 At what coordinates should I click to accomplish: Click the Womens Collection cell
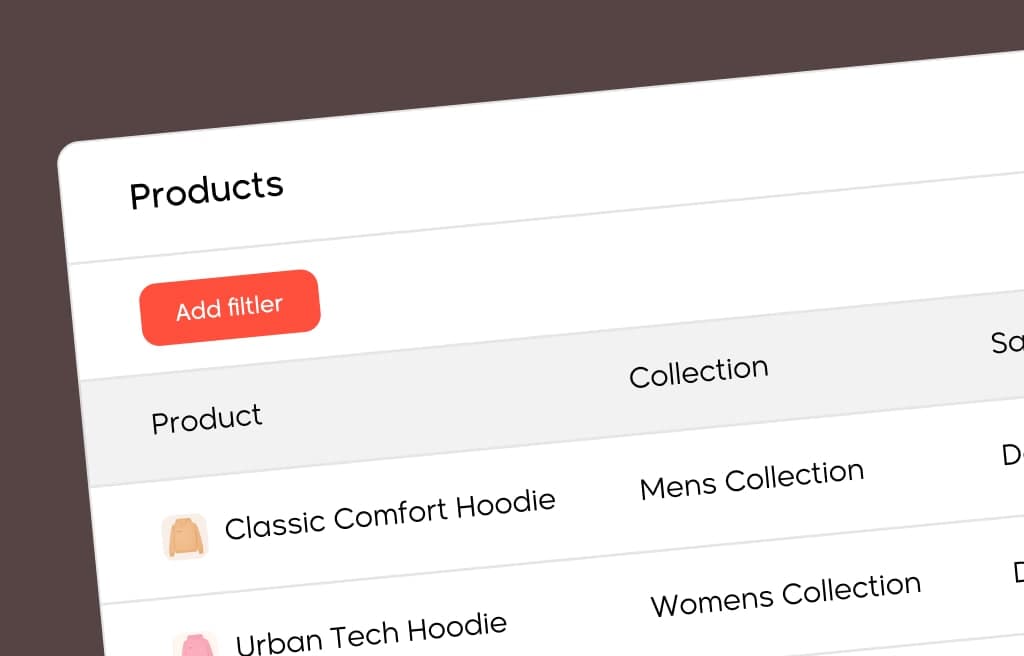(786, 595)
